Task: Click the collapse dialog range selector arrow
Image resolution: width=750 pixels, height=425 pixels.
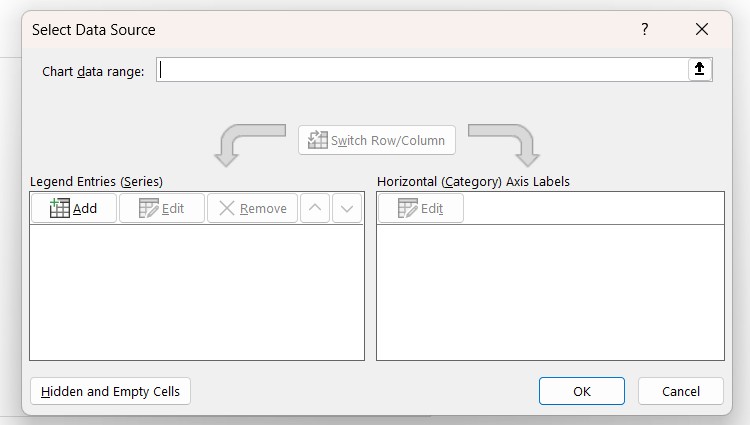Action: click(699, 69)
